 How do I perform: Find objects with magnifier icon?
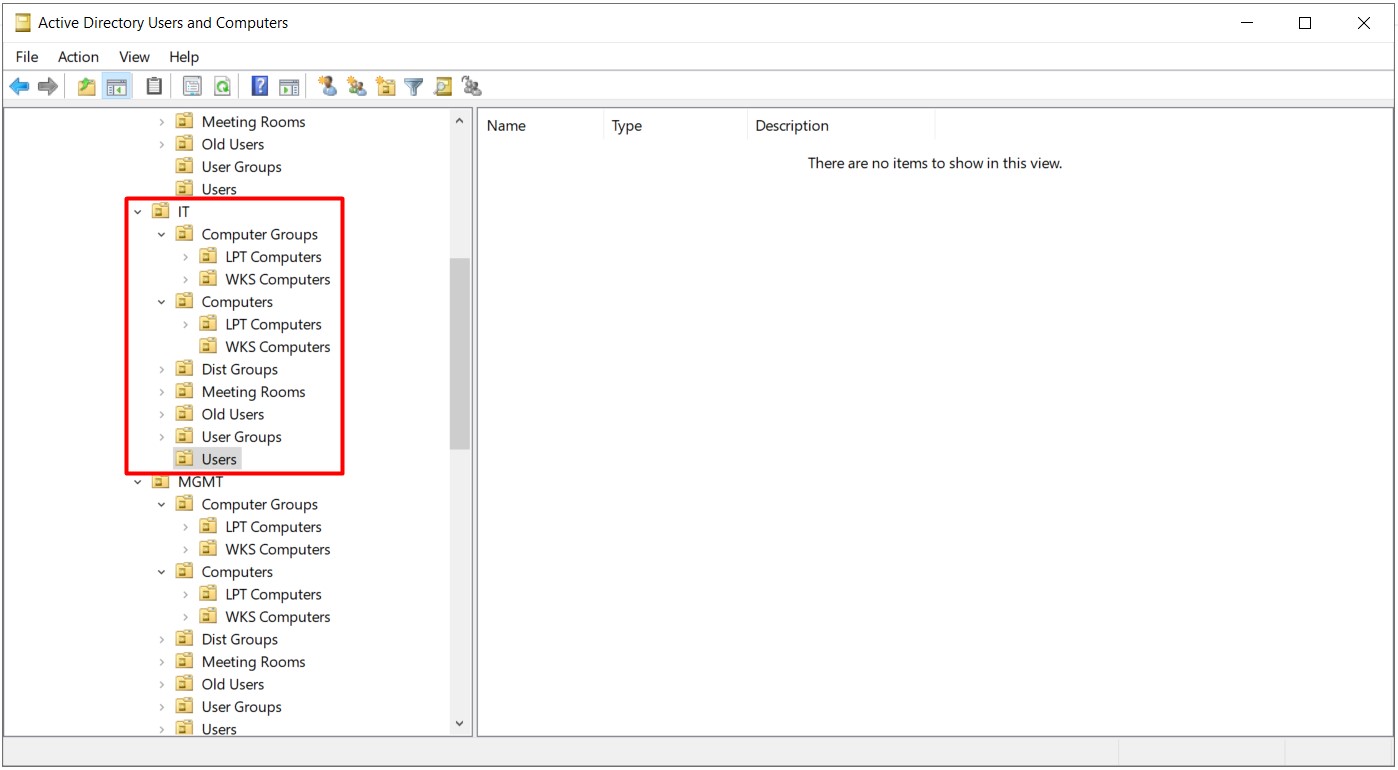click(x=443, y=87)
